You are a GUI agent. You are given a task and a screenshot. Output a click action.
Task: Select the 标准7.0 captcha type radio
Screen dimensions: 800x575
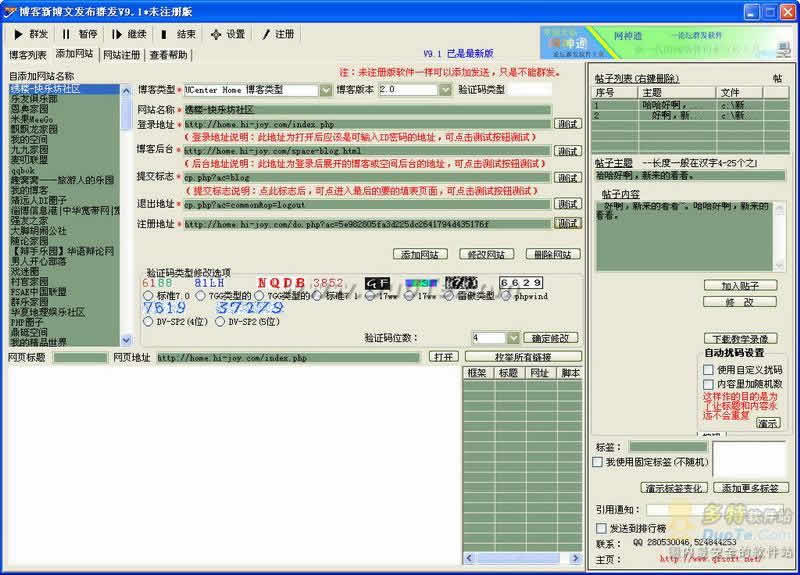[x=149, y=296]
